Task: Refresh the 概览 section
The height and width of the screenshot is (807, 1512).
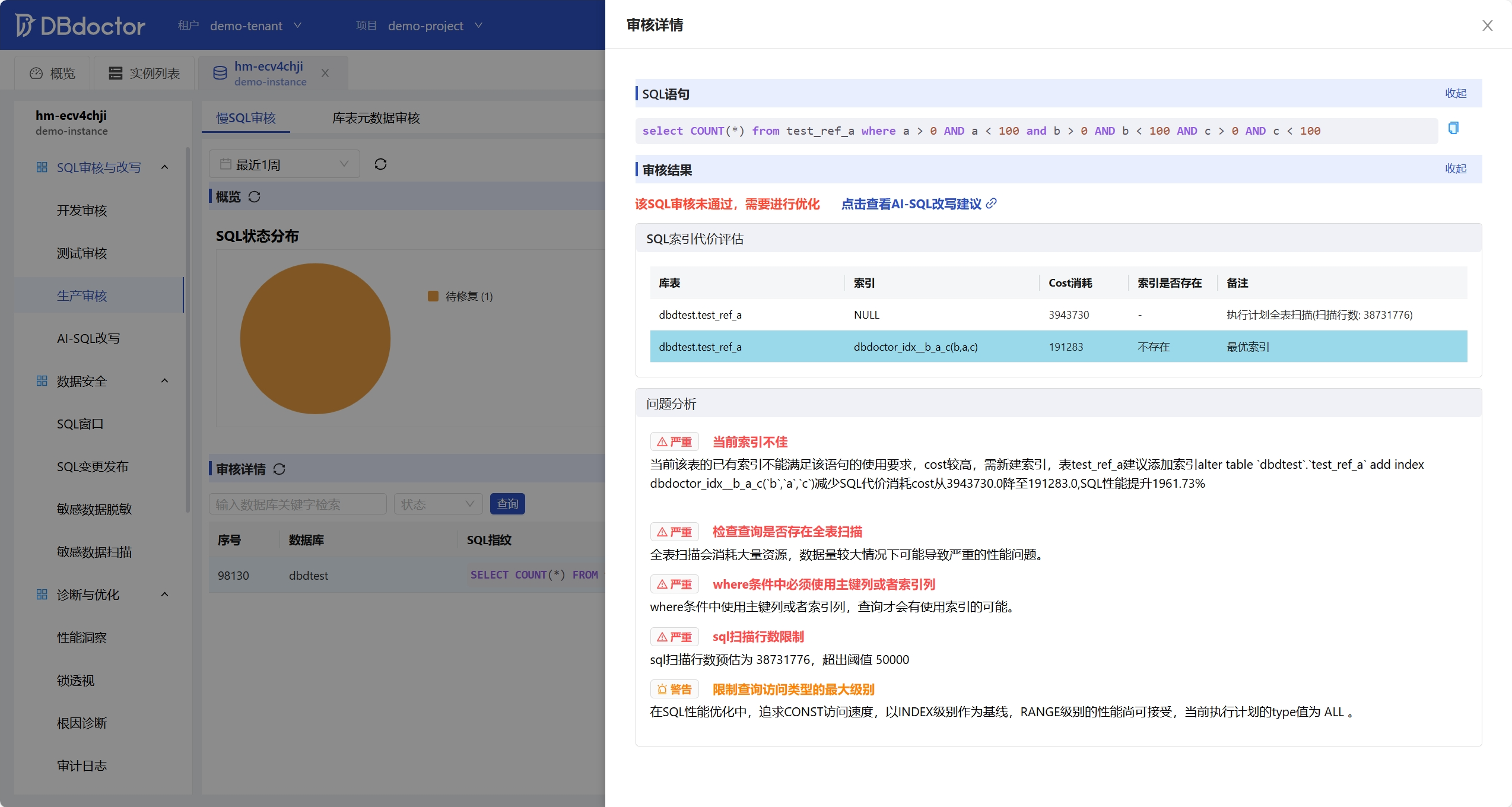Action: click(x=255, y=197)
